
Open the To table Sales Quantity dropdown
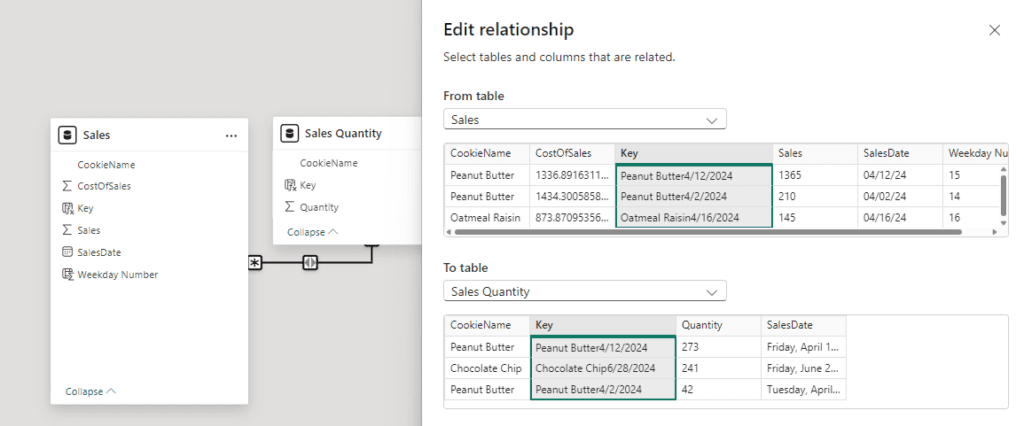[x=585, y=292]
